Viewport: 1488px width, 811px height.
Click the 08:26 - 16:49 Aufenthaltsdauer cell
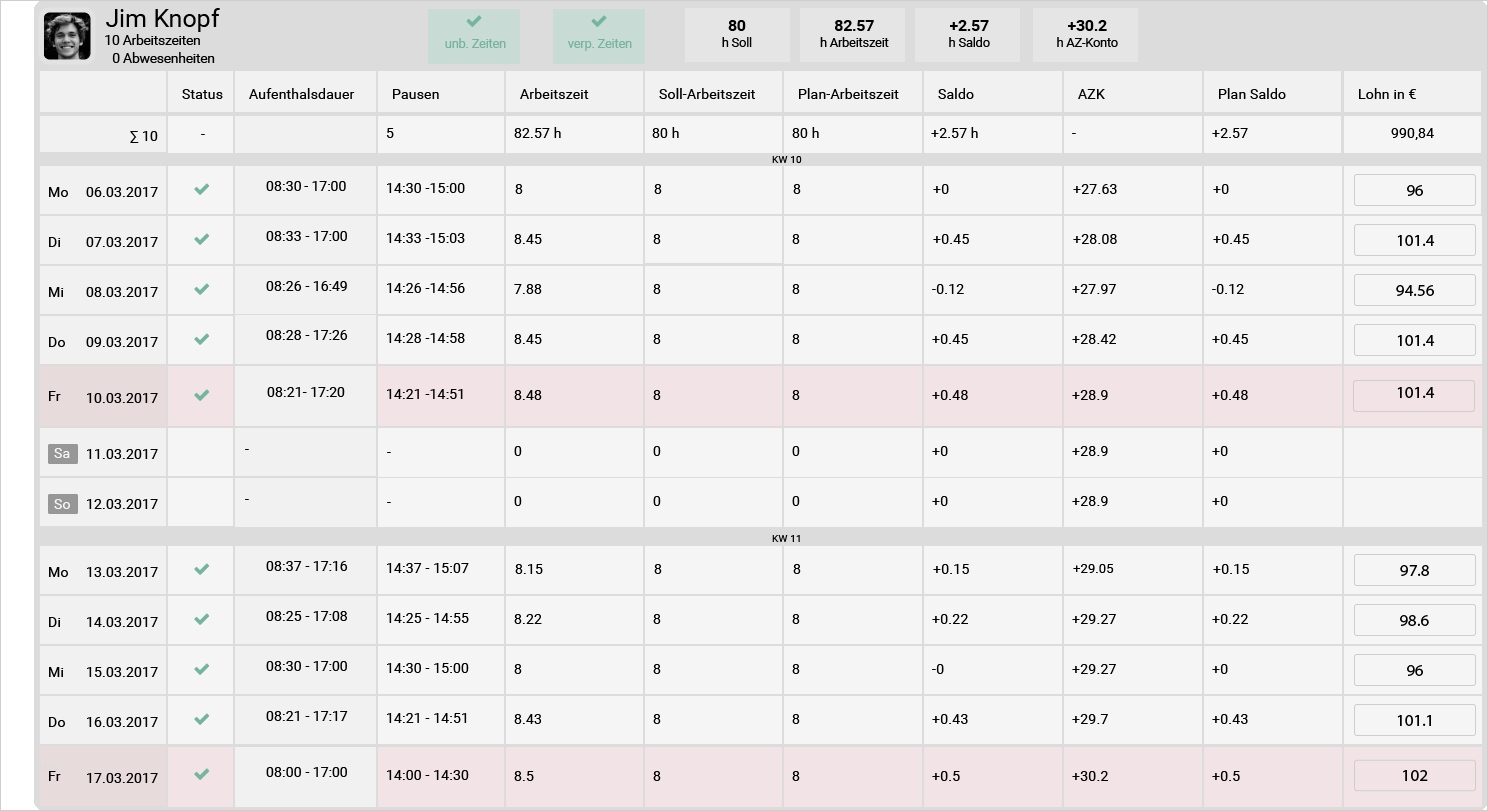click(x=306, y=287)
